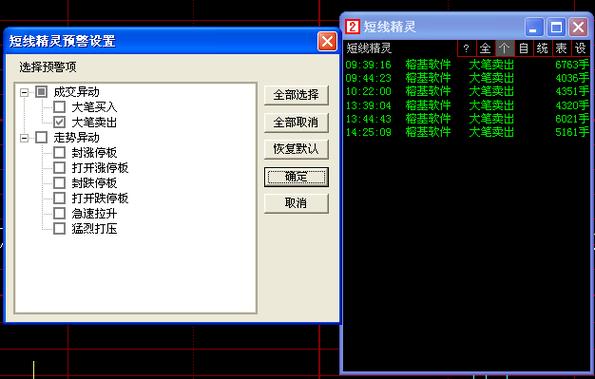595x379 pixels.
Task: Uncheck the 大笔卖出 checkbox
Action: pyautogui.click(x=59, y=122)
